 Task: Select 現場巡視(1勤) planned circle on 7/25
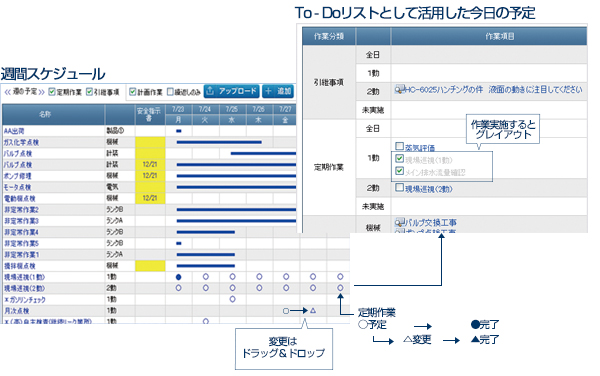tap(232, 277)
